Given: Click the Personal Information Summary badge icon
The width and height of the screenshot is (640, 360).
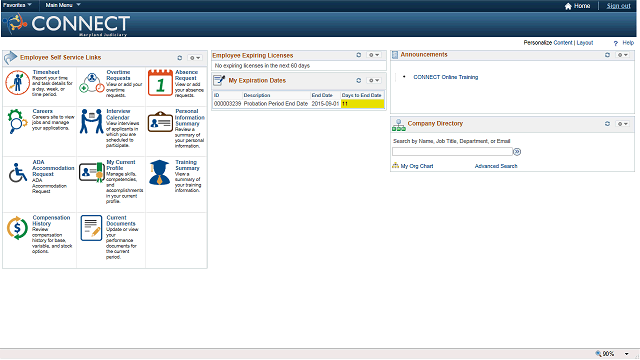Looking at the screenshot, I should click(160, 122).
